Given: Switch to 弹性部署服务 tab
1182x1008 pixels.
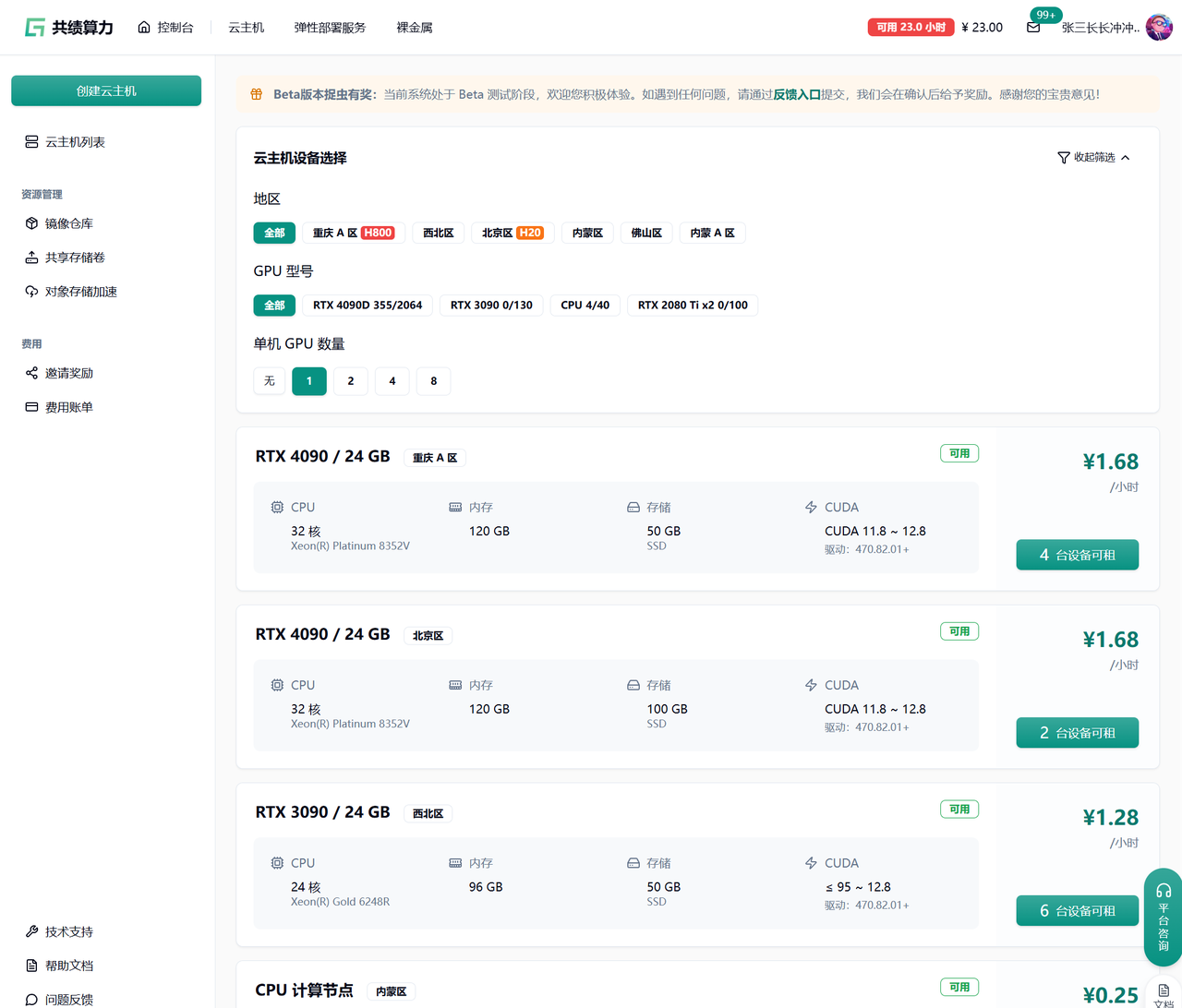Looking at the screenshot, I should 330,28.
